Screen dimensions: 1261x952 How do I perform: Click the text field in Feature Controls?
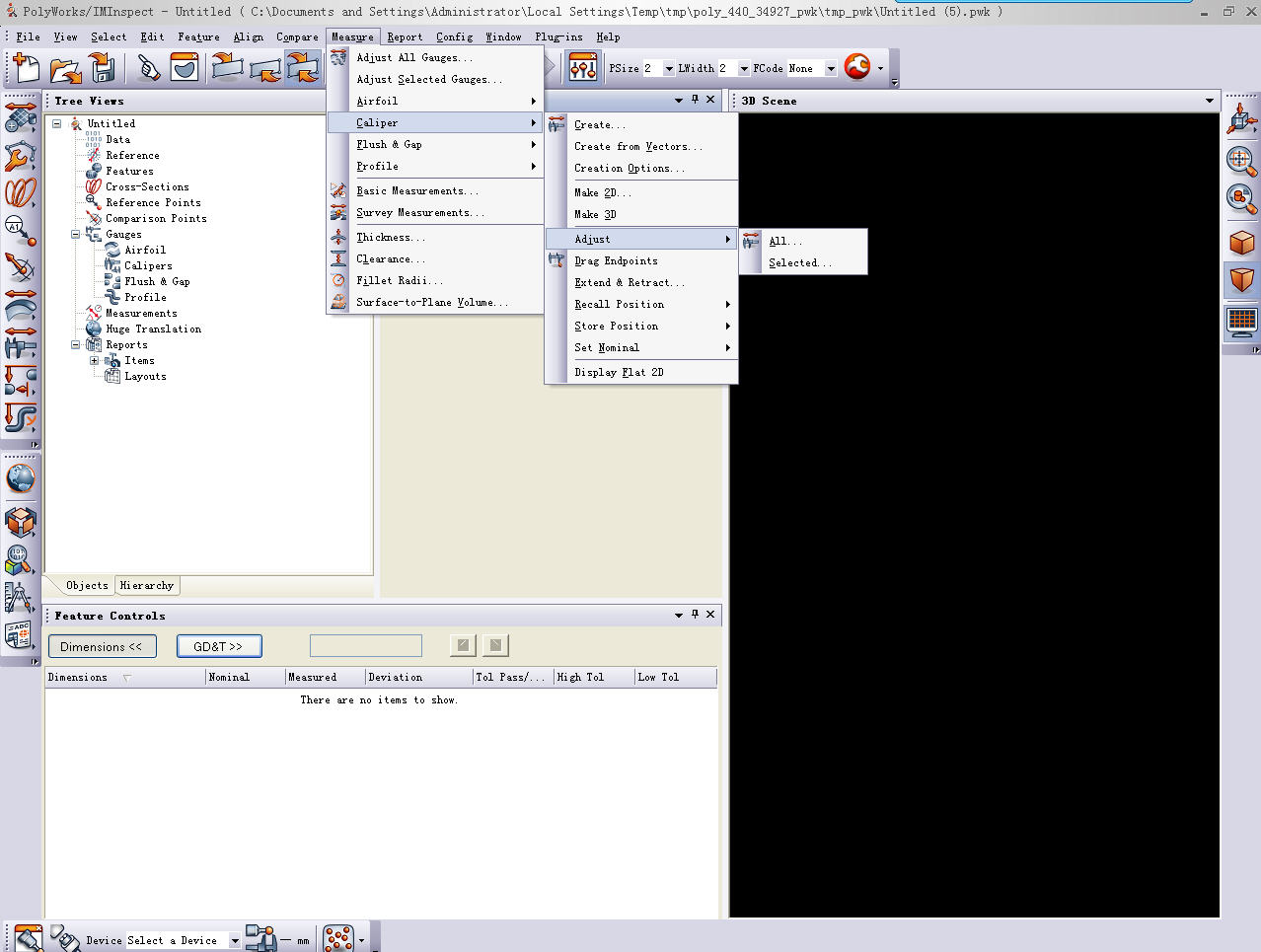pyautogui.click(x=366, y=646)
